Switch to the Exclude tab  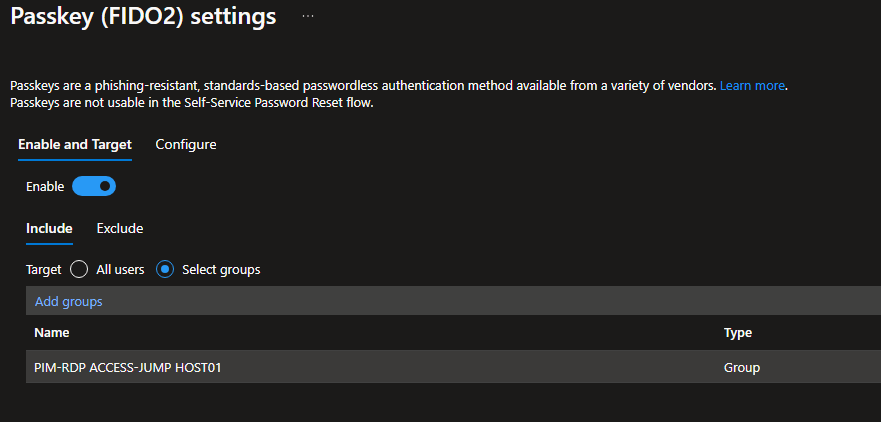pyautogui.click(x=120, y=229)
